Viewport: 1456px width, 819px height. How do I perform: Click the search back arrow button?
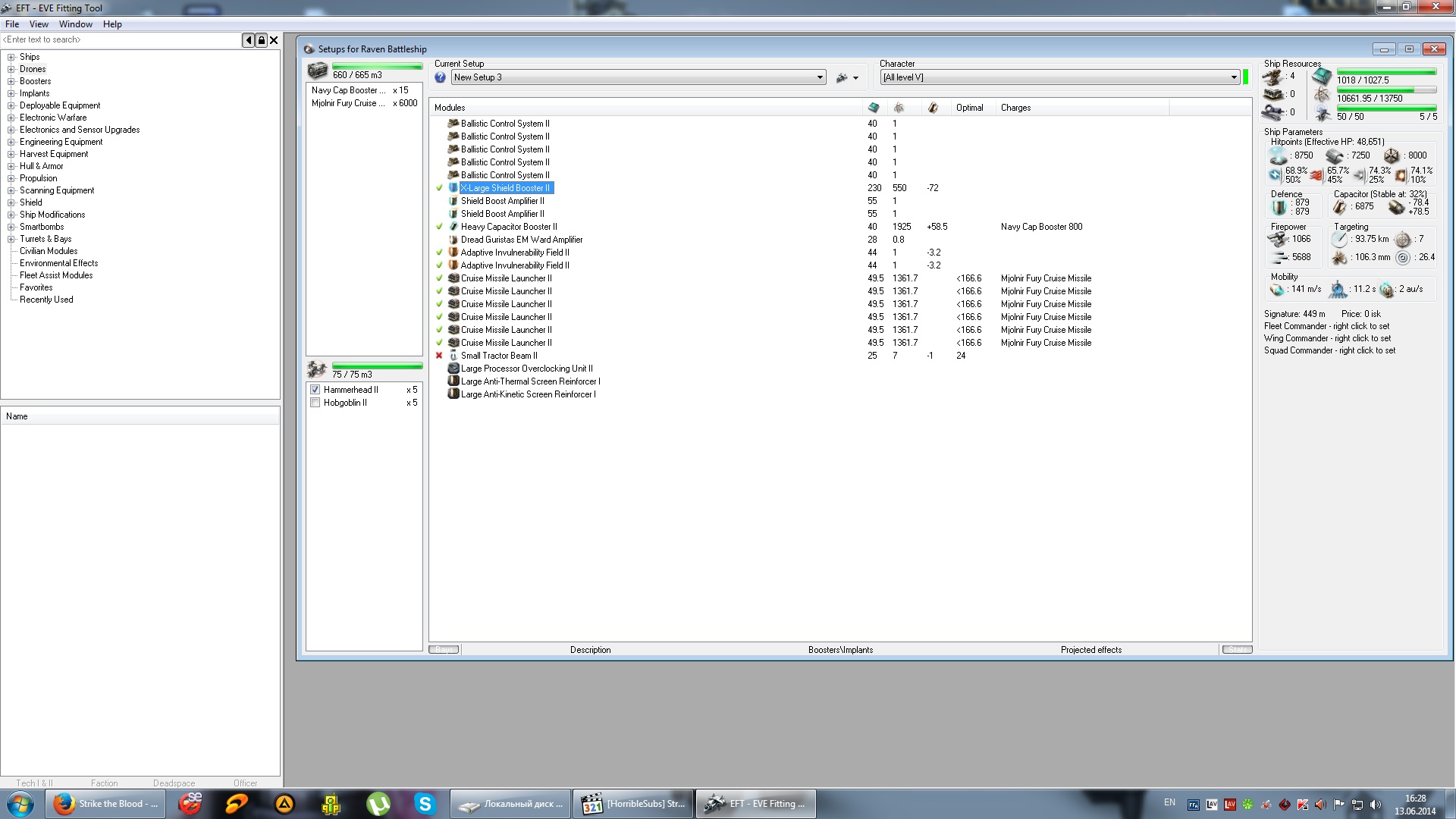coord(249,40)
